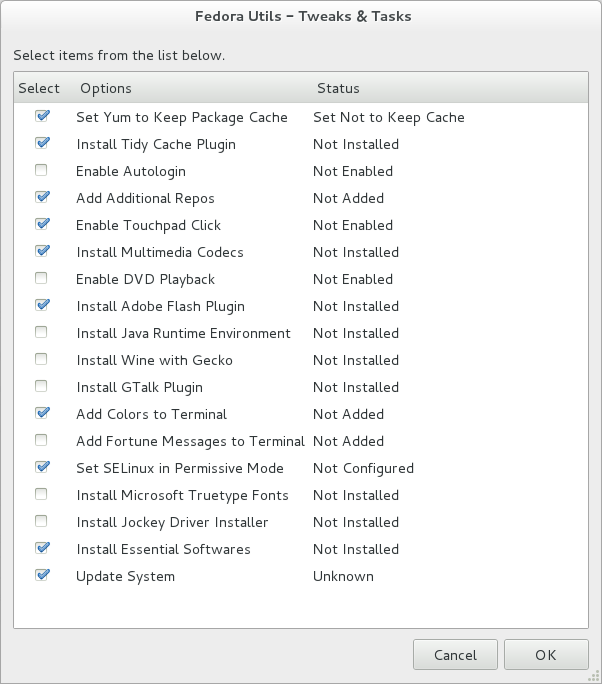Sort by the Select column header

click(x=39, y=88)
